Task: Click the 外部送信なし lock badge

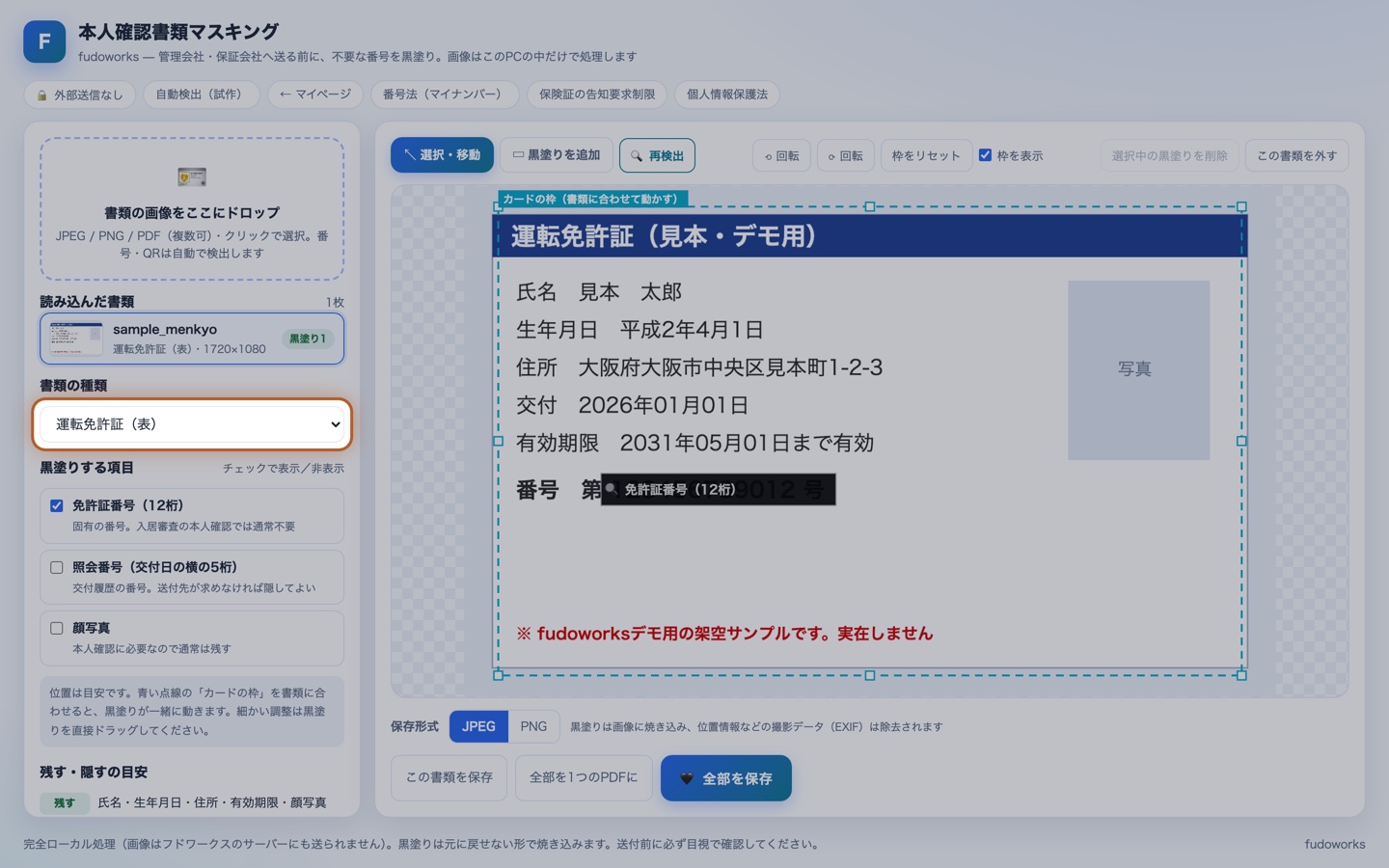Action: pos(80,95)
